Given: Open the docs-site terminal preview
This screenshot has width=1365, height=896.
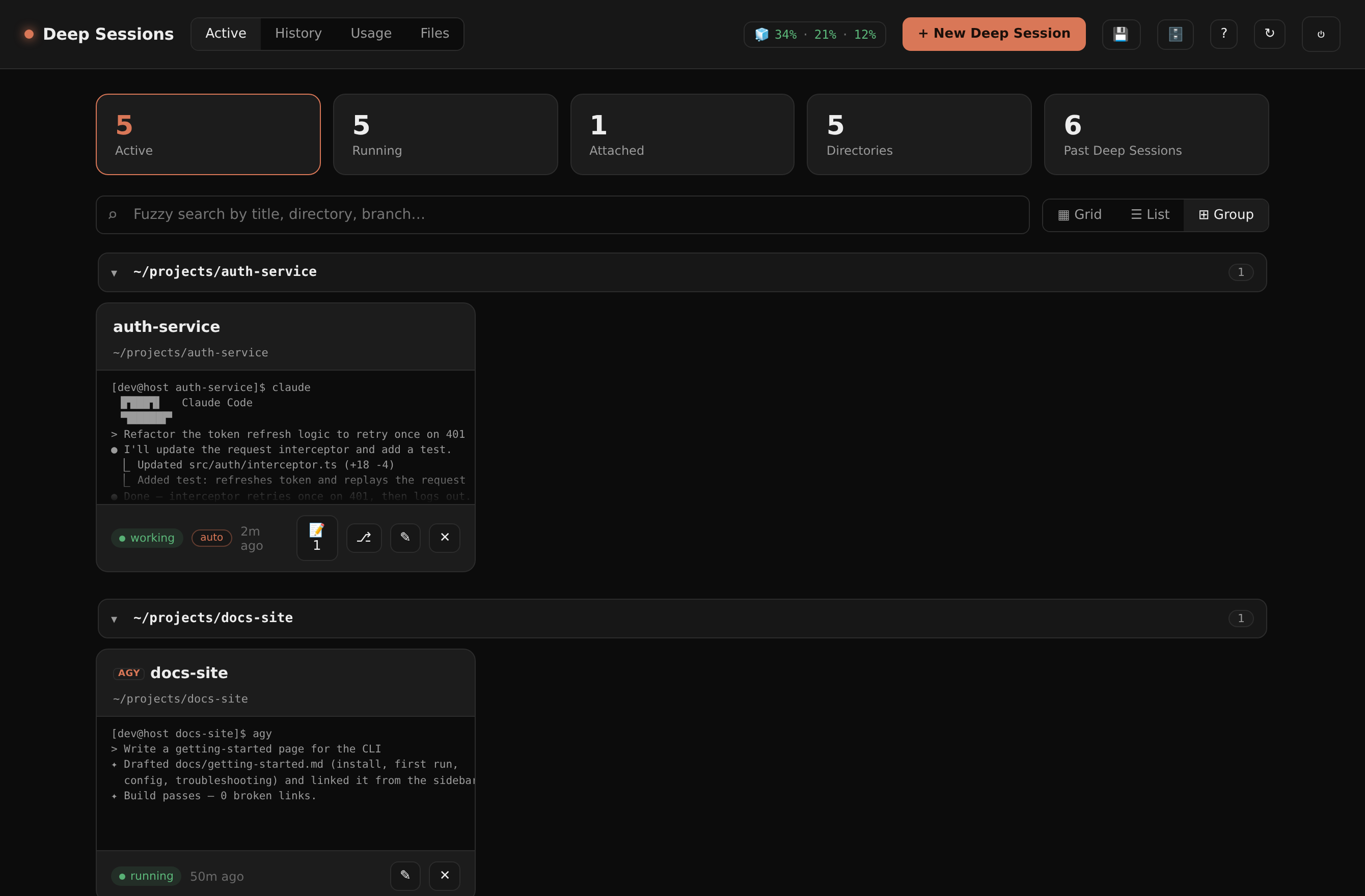Looking at the screenshot, I should [x=286, y=783].
